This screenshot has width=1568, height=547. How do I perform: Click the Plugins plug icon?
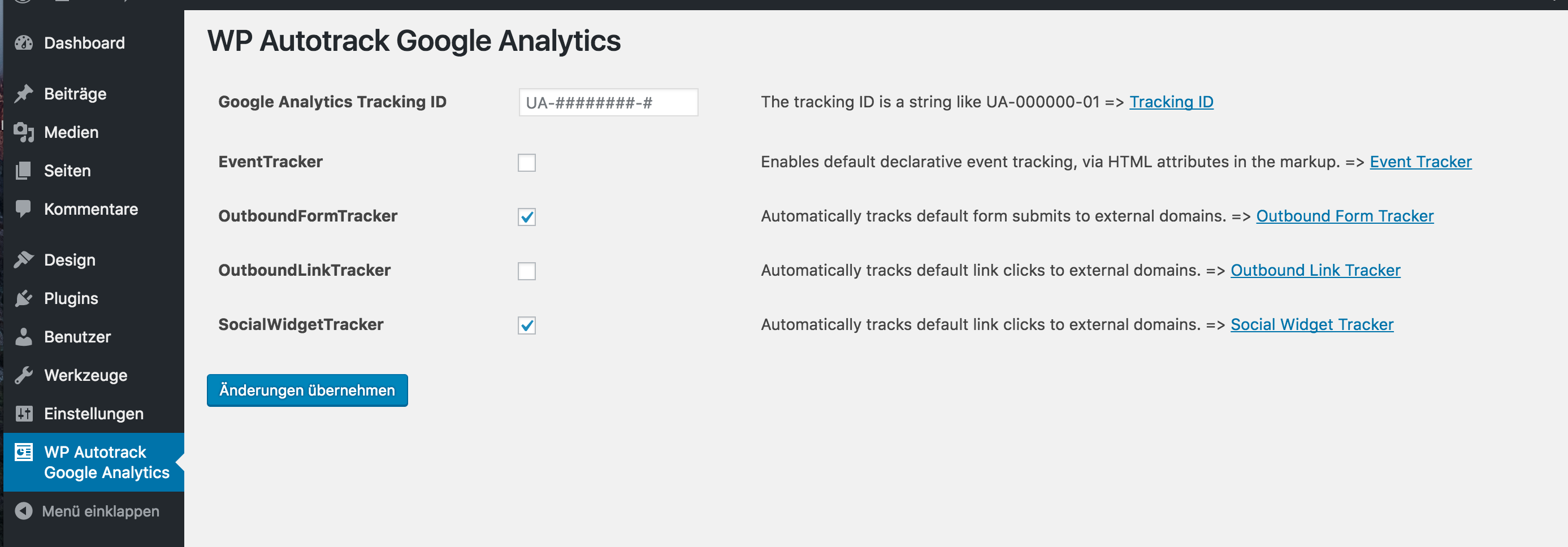tap(24, 298)
